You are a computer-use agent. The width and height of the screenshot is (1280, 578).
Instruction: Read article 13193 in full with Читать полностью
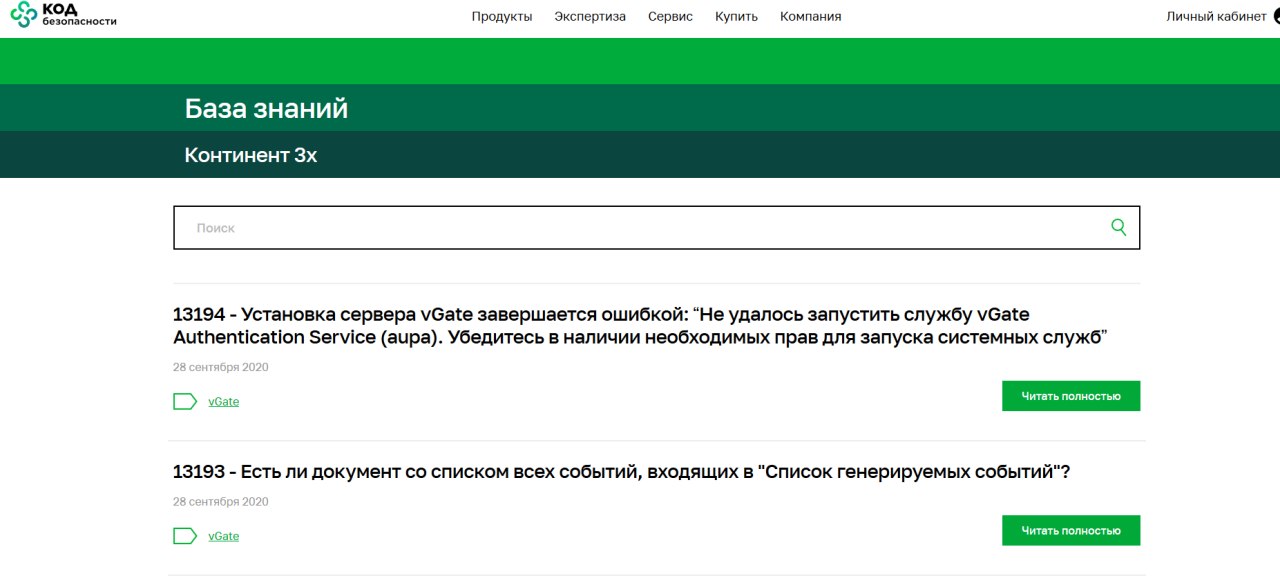(x=1071, y=531)
